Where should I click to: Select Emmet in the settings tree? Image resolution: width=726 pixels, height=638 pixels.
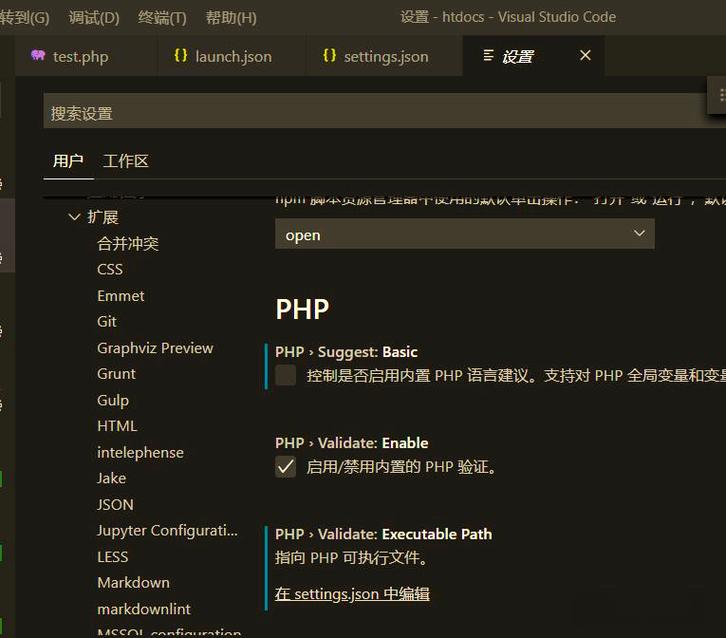pyautogui.click(x=121, y=296)
